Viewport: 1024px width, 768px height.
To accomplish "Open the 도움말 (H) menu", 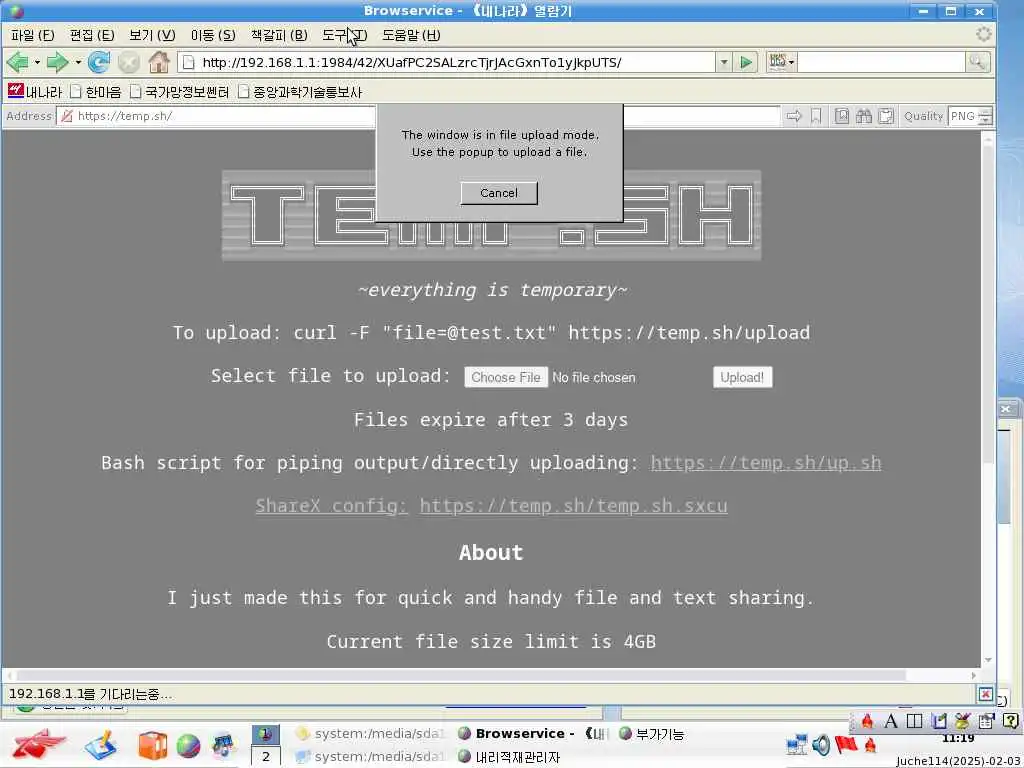I will [x=411, y=35].
